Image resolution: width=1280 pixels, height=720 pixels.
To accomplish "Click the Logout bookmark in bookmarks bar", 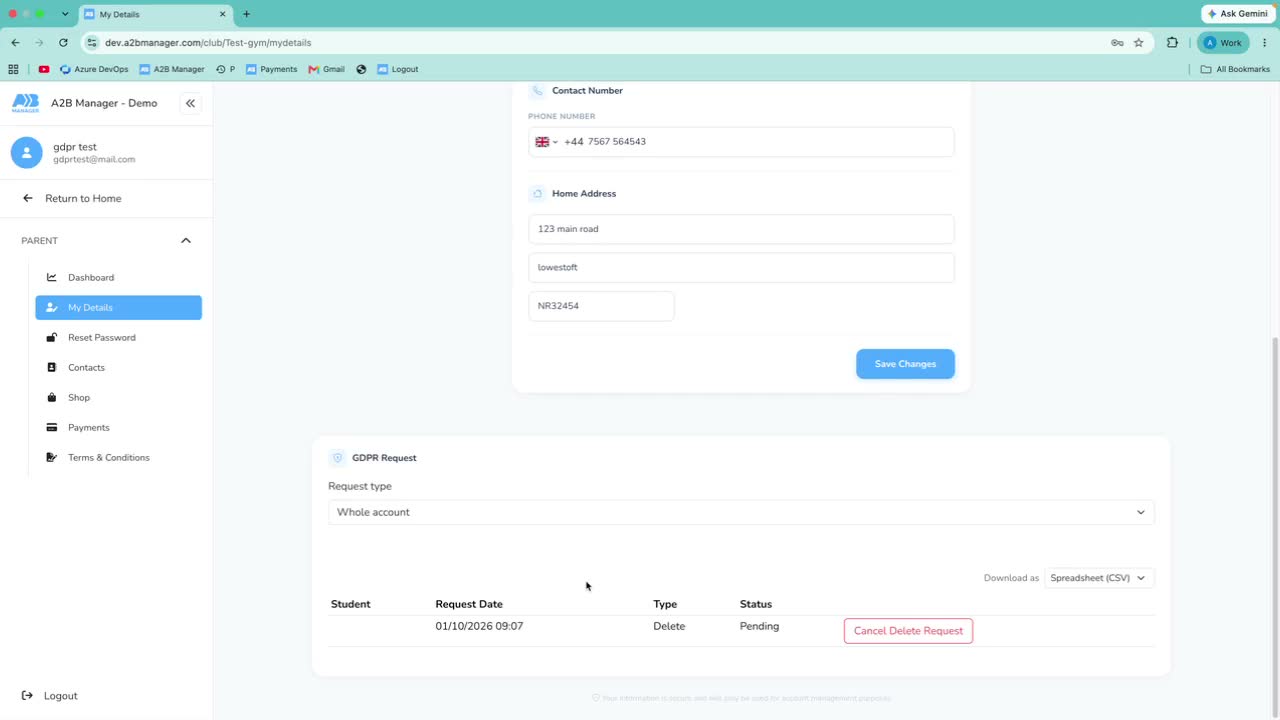I will click(x=398, y=69).
